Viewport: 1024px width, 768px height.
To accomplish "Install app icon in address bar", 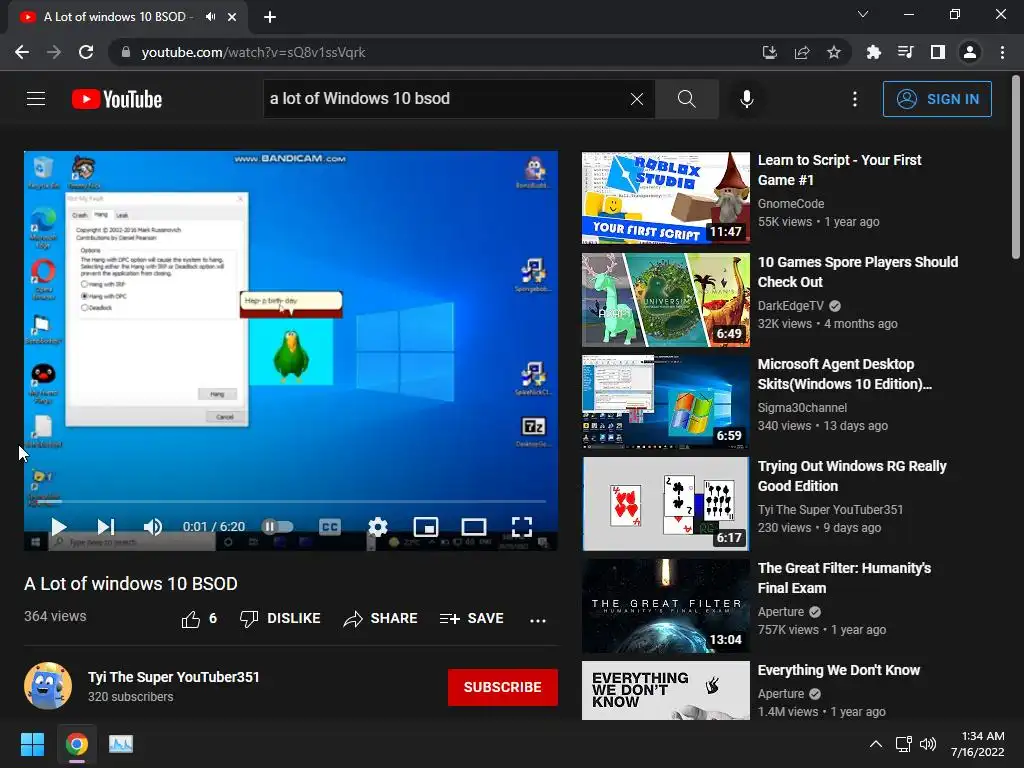I will click(769, 52).
